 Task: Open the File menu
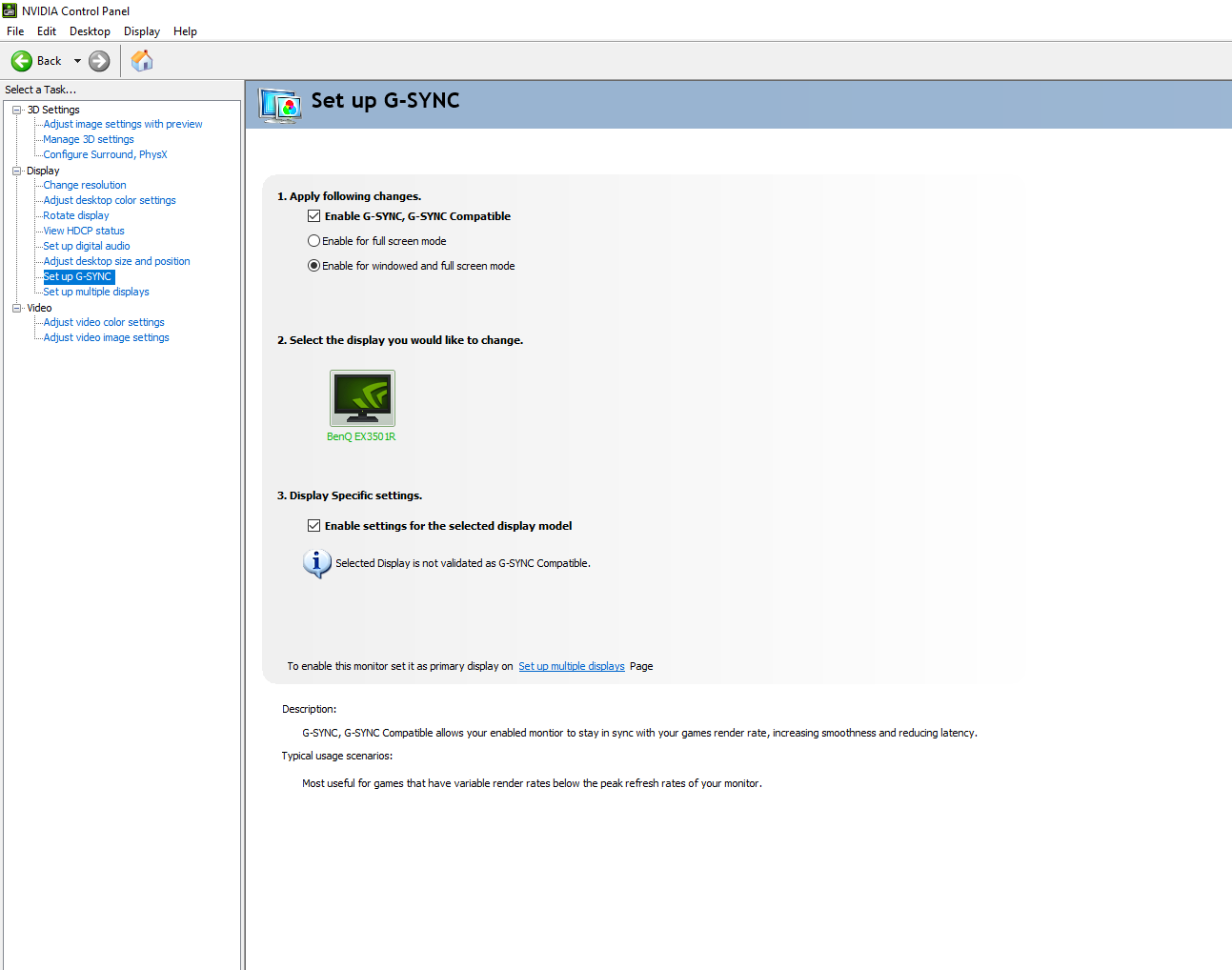tap(15, 31)
